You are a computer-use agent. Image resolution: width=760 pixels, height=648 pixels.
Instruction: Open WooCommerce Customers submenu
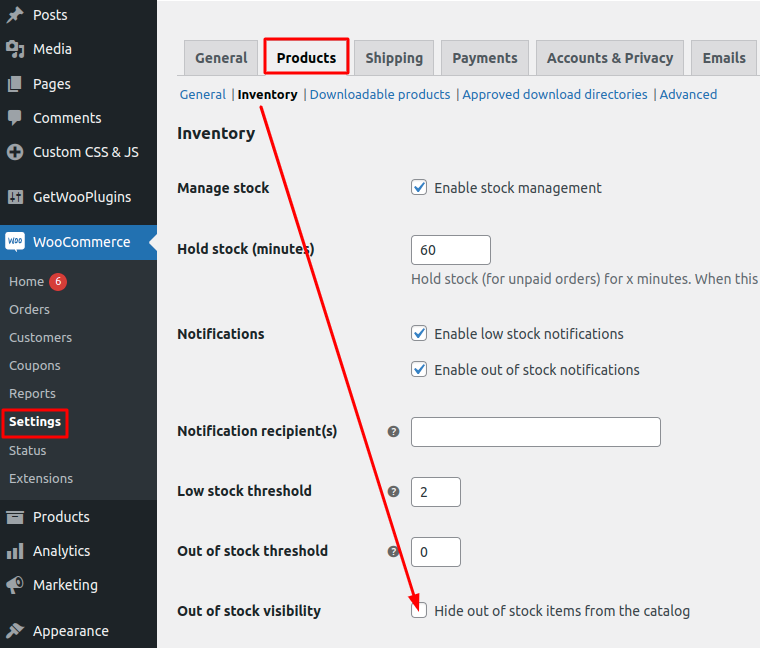click(40, 337)
